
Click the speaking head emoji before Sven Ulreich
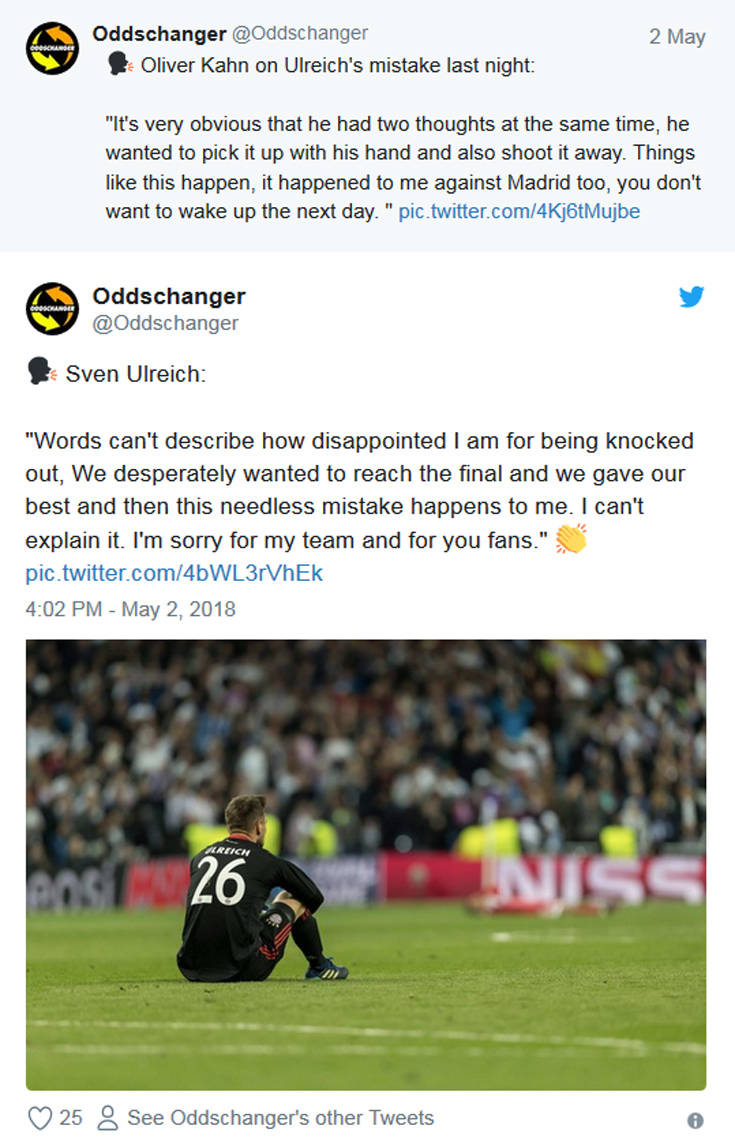41,373
